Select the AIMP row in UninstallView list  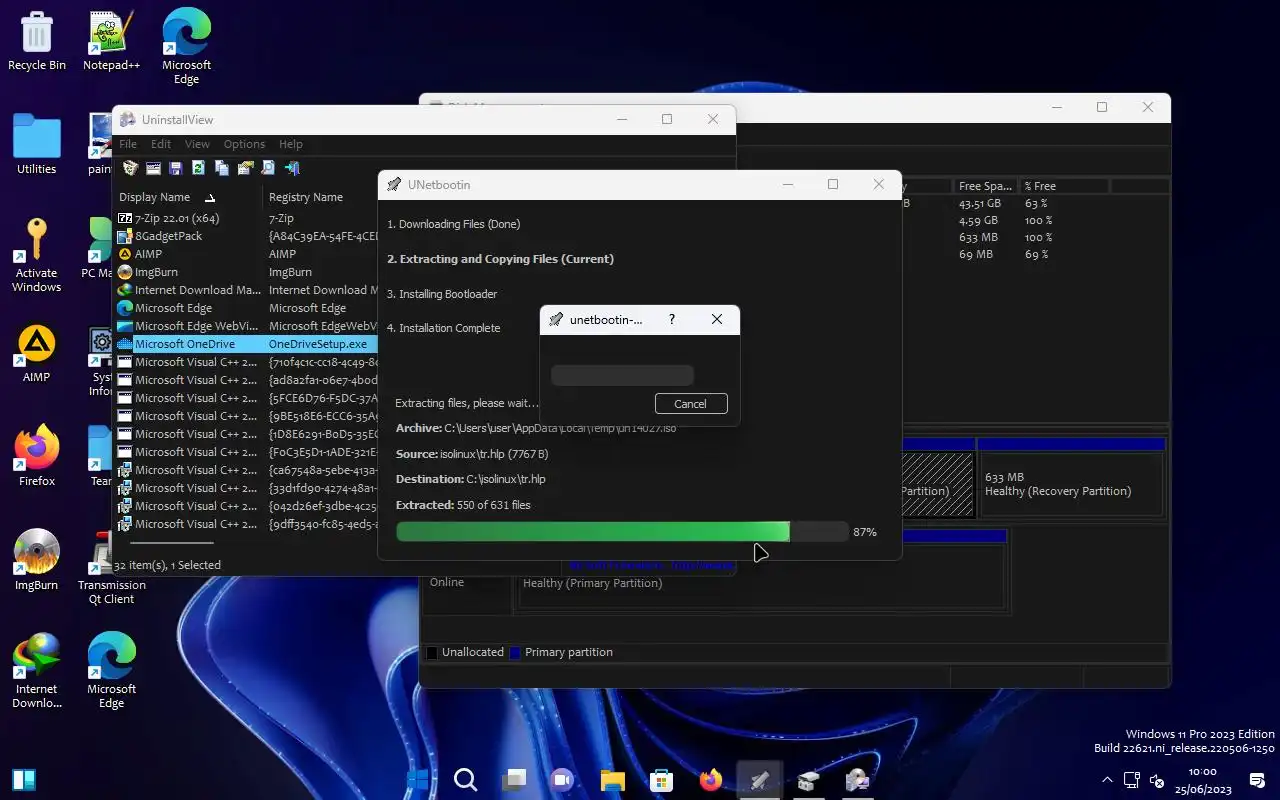pyautogui.click(x=246, y=254)
